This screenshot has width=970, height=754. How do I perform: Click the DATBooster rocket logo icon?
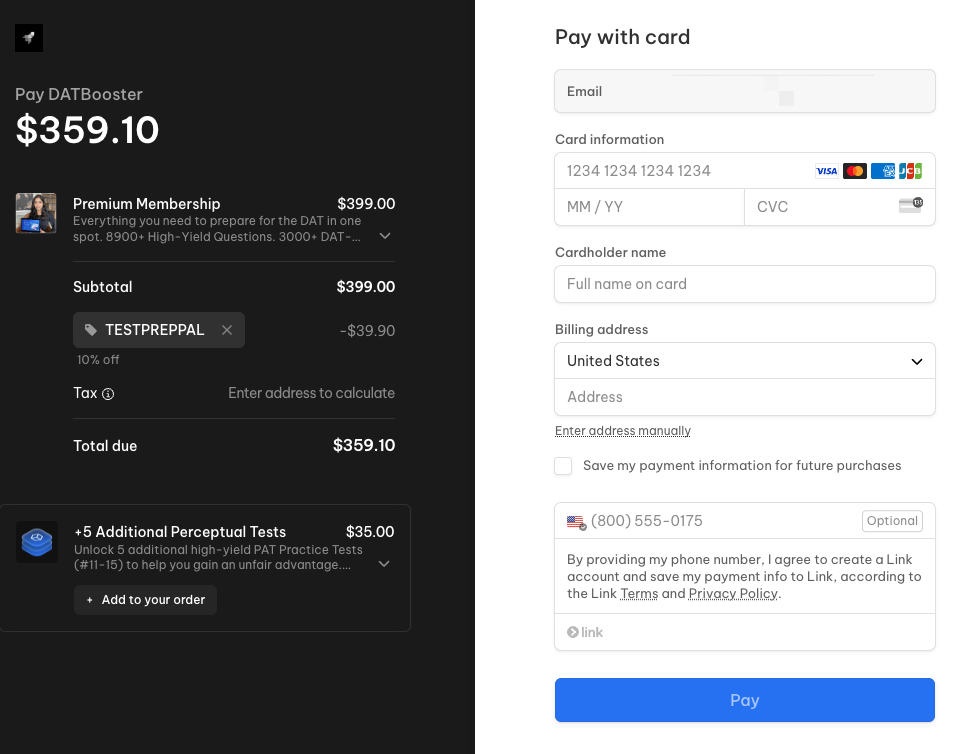pyautogui.click(x=29, y=38)
